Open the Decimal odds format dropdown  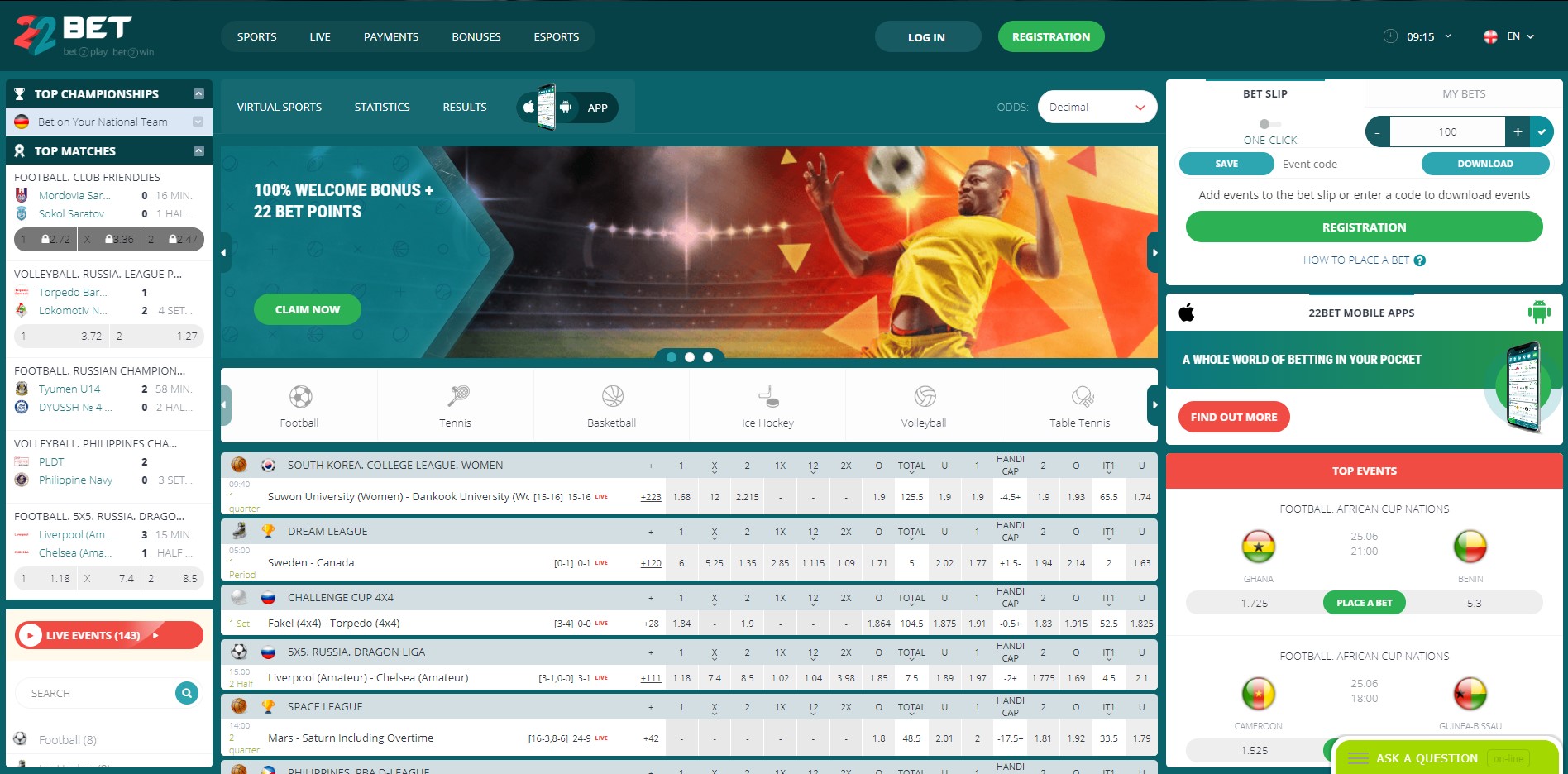click(1097, 107)
